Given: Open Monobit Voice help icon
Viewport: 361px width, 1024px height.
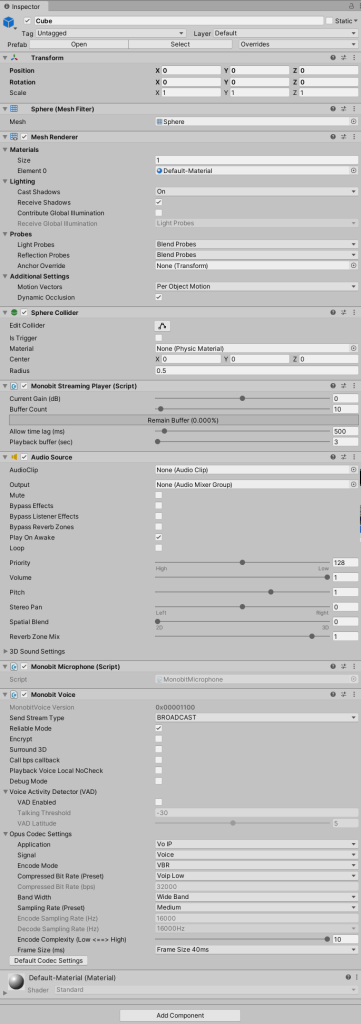Looking at the screenshot, I should [333, 694].
